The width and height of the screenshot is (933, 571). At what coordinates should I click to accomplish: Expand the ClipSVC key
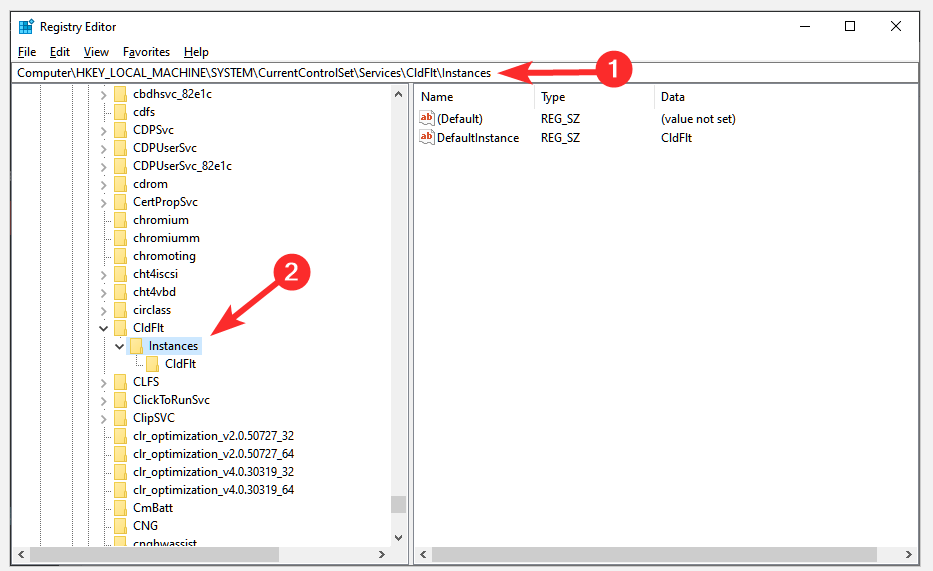point(104,419)
